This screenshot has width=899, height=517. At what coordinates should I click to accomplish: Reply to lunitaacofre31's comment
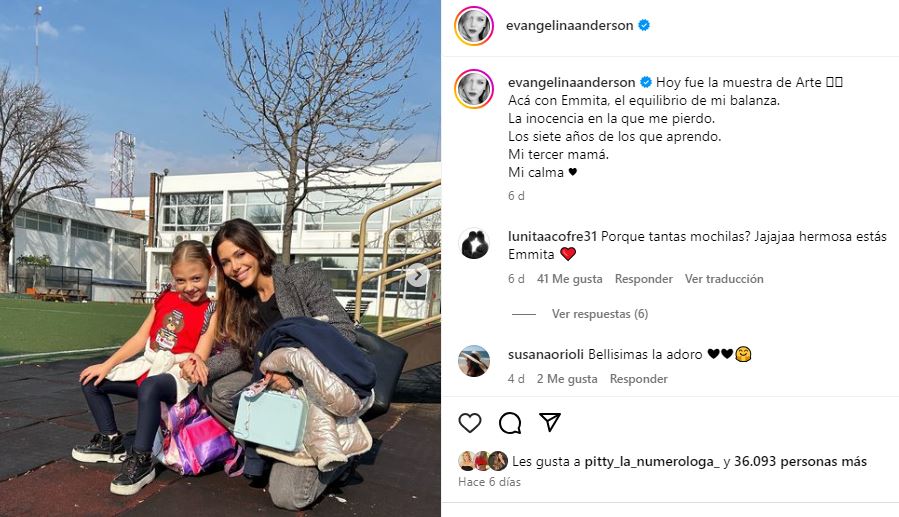click(643, 279)
